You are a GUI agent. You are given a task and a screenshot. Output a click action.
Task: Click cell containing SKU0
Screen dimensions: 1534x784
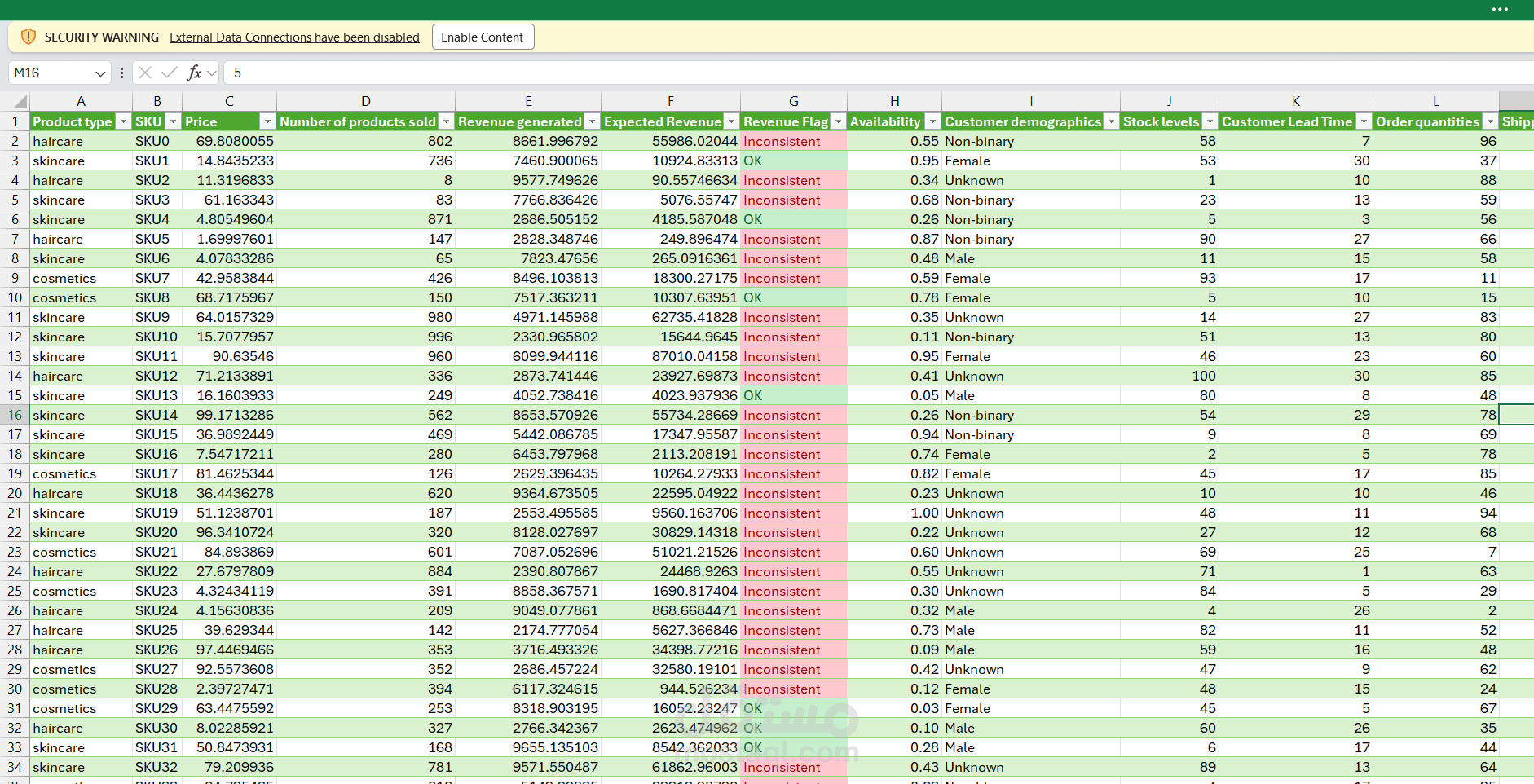tap(157, 141)
